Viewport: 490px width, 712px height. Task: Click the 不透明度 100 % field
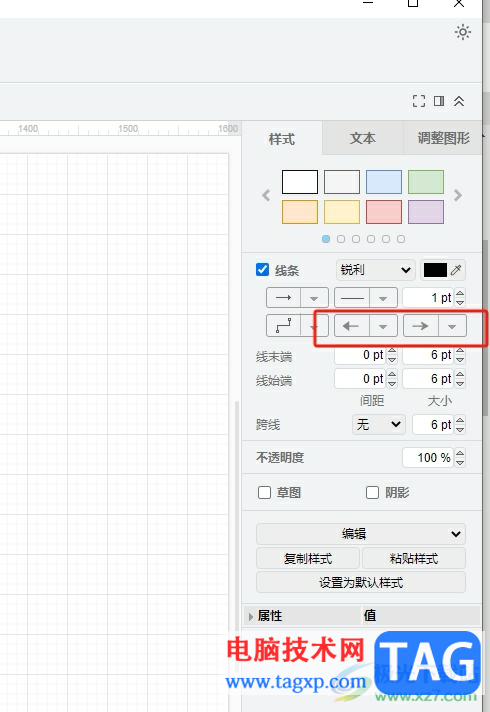[x=428, y=457]
